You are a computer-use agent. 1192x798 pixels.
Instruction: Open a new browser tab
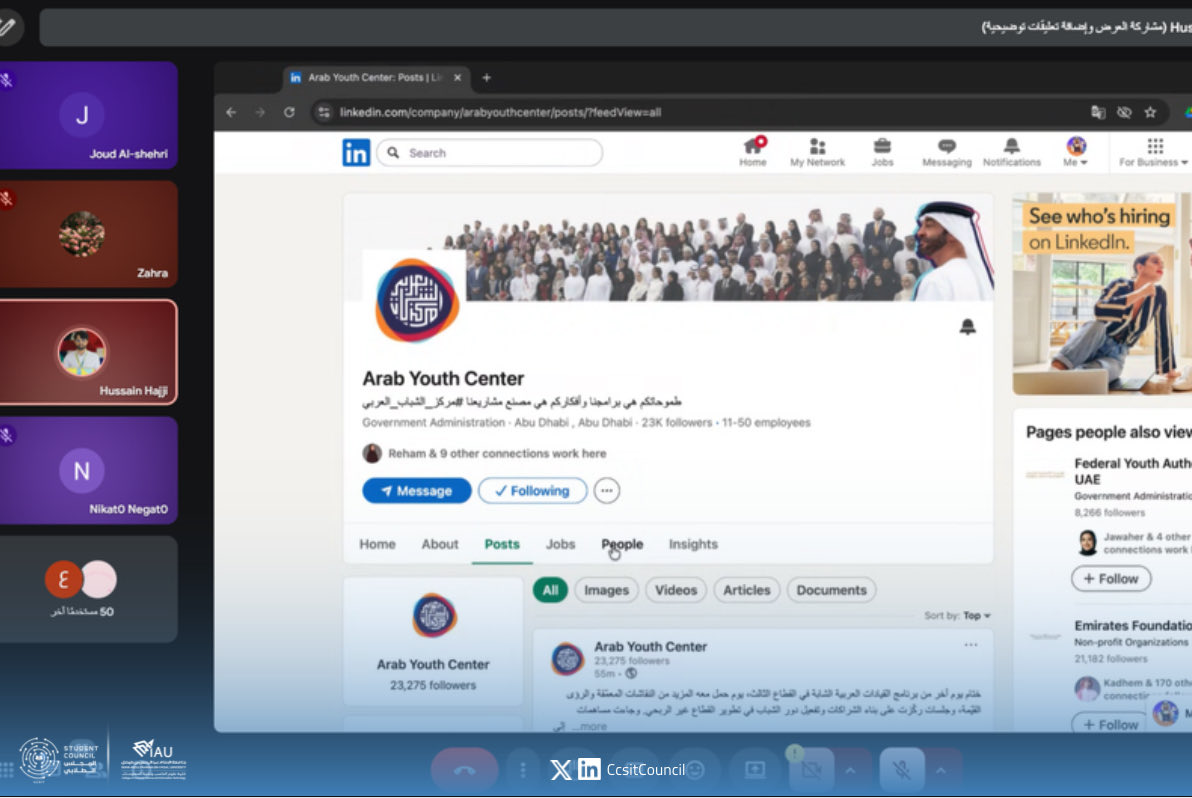(x=487, y=78)
